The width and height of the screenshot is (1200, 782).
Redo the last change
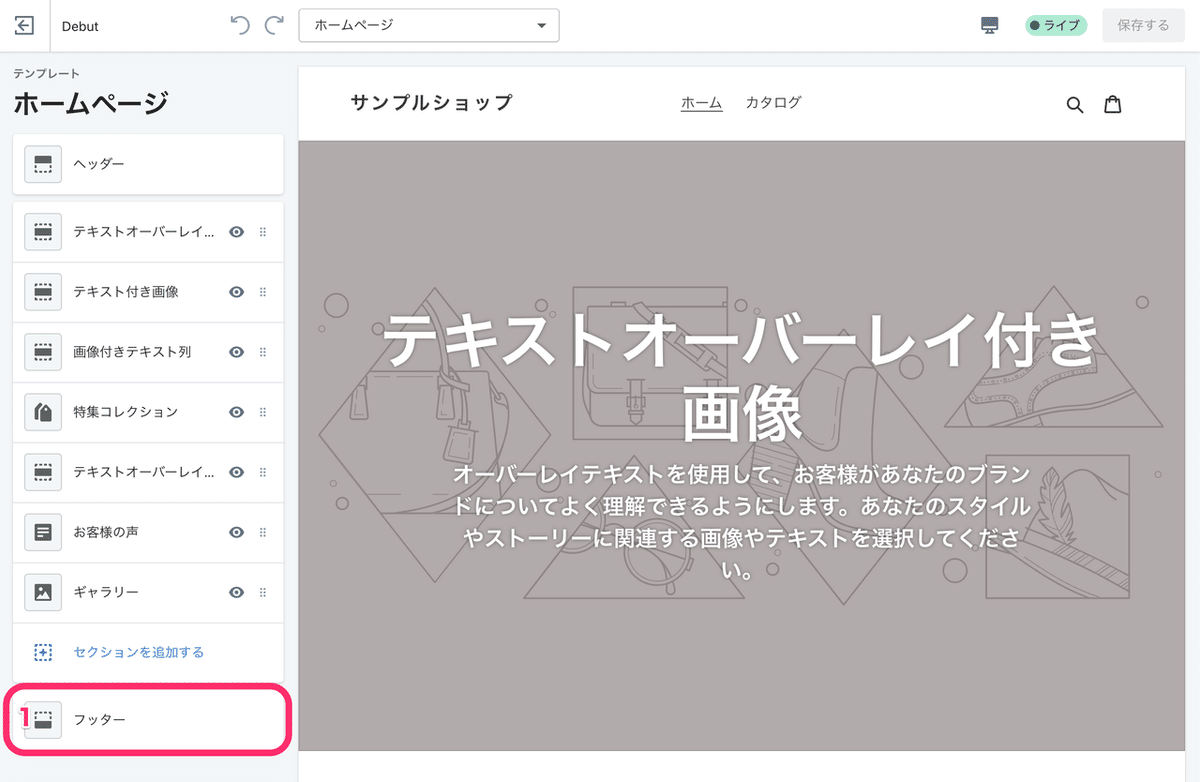coord(274,25)
